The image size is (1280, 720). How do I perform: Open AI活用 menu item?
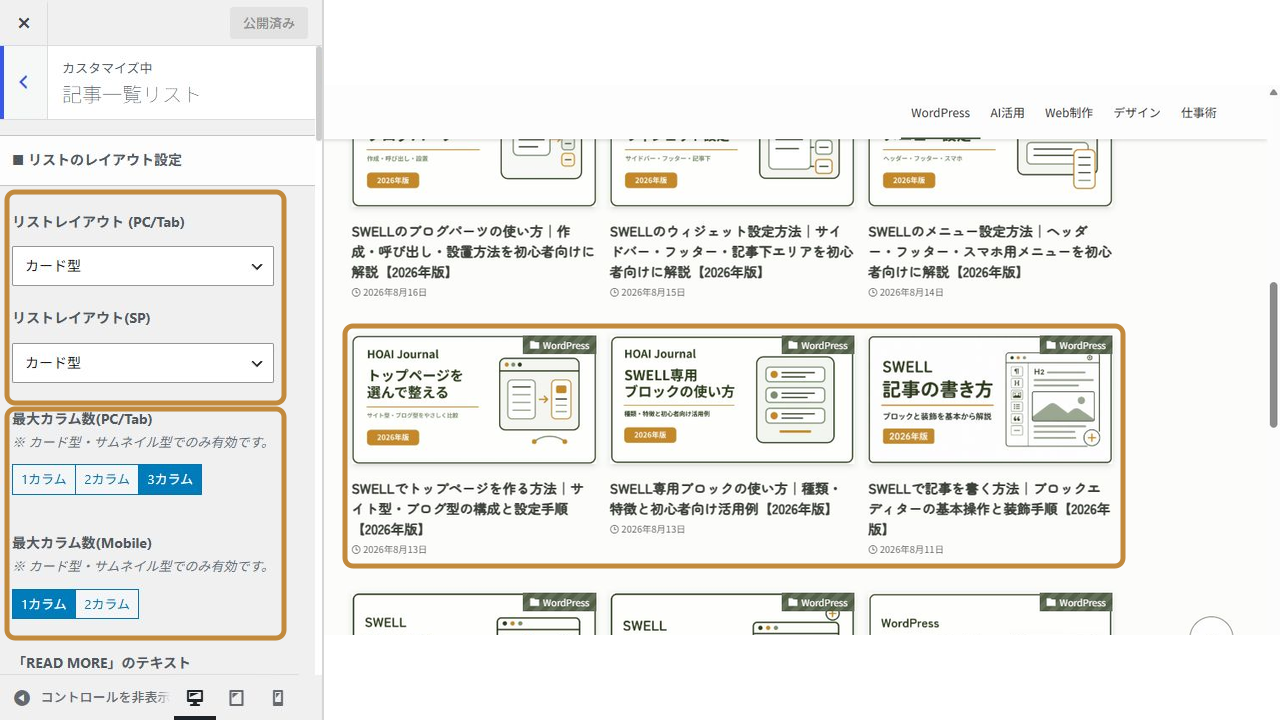coord(1007,113)
